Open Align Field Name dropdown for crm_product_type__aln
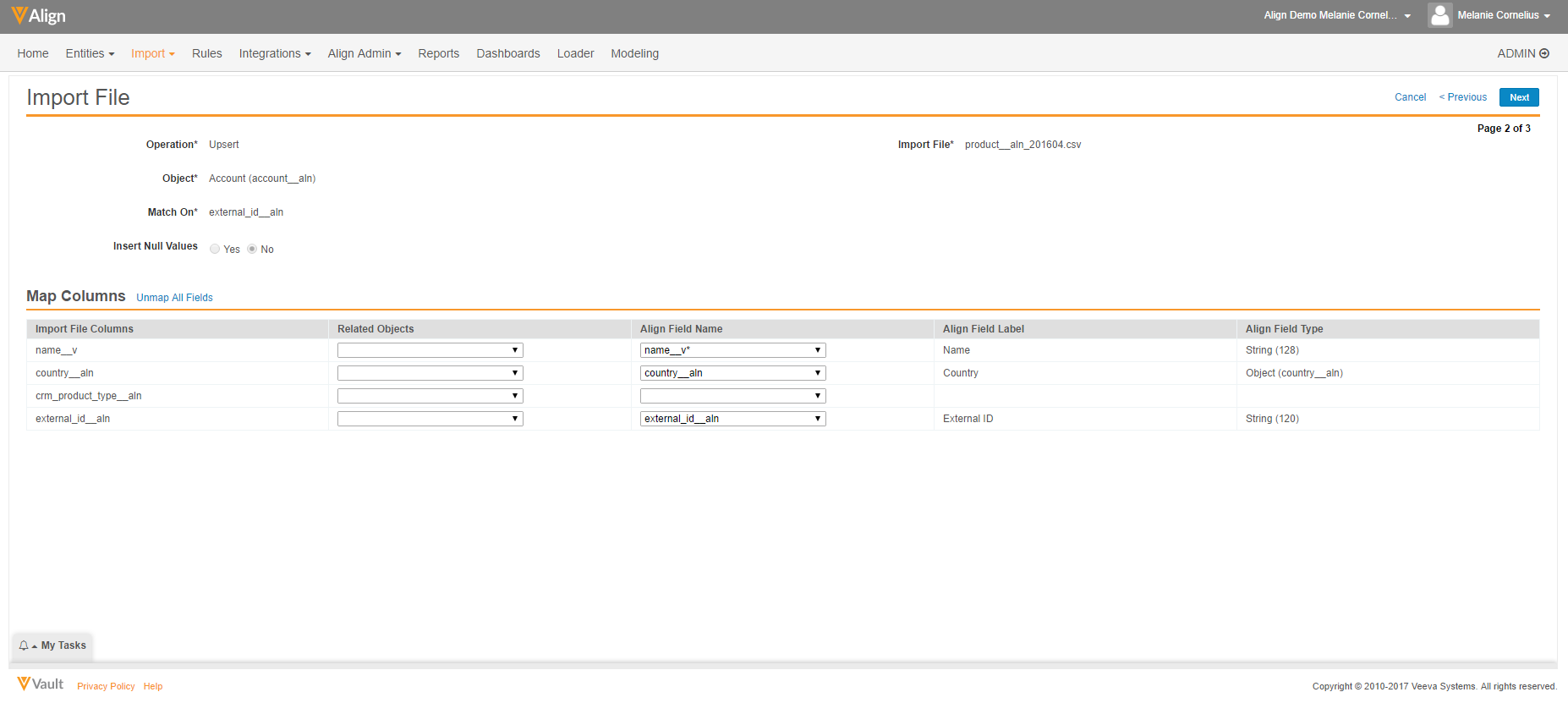The image size is (1568, 703). tap(732, 396)
